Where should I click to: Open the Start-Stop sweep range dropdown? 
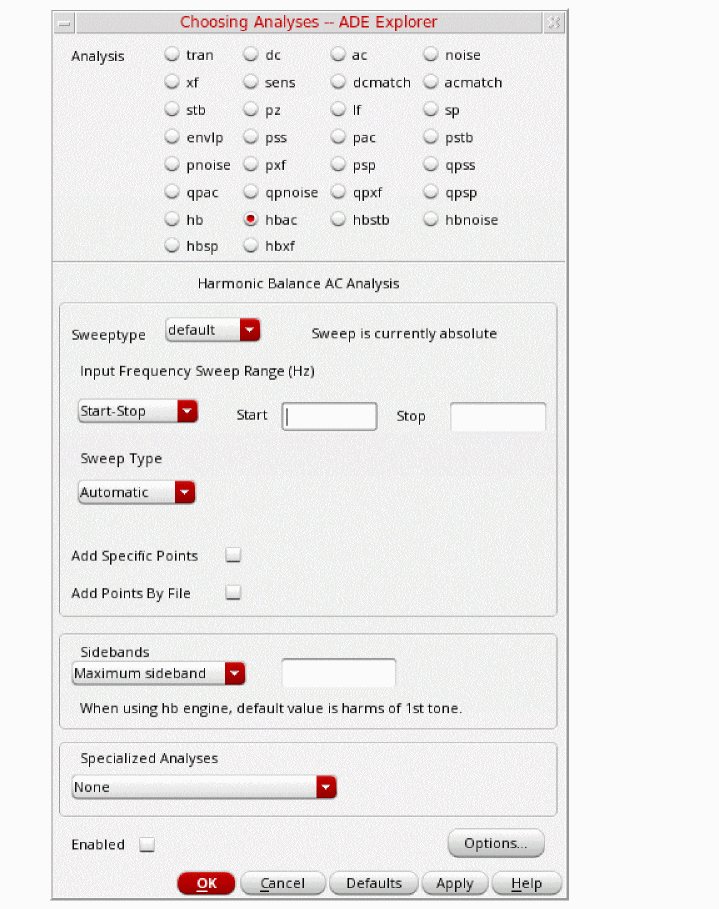pos(138,411)
